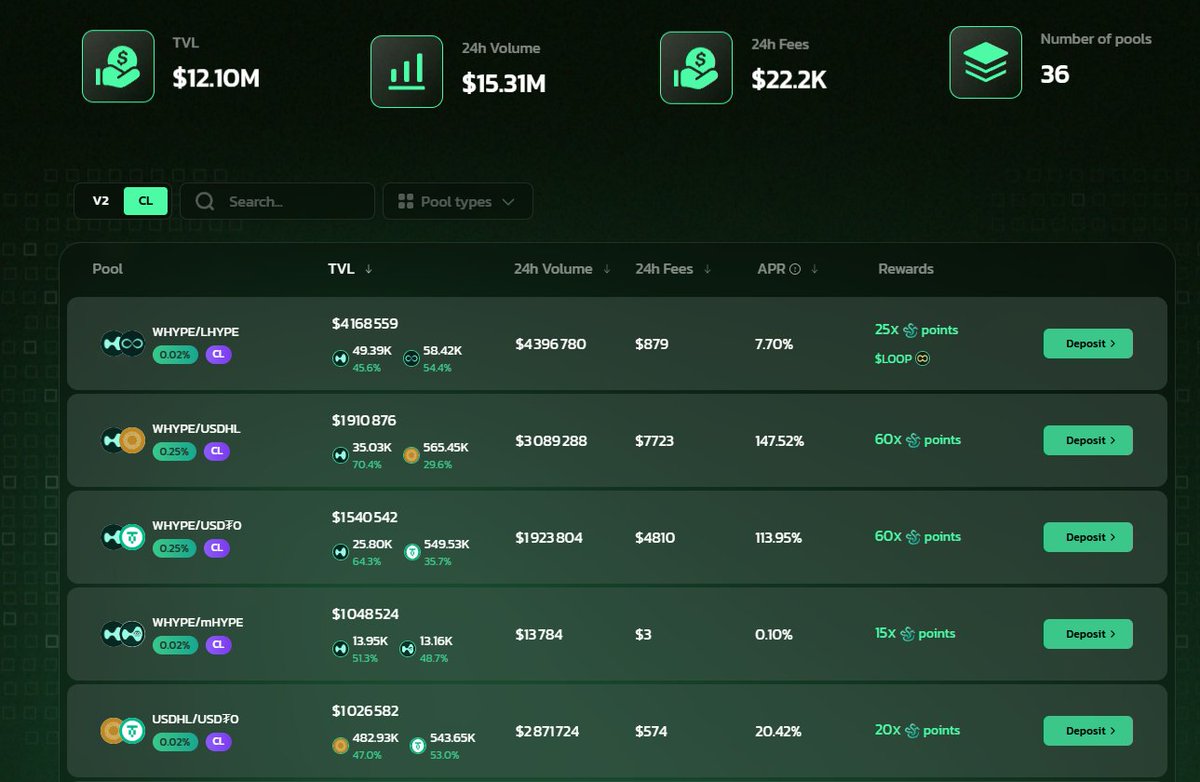The image size is (1200, 782).
Task: Click the $2871724 volume value
Action: [x=547, y=731]
